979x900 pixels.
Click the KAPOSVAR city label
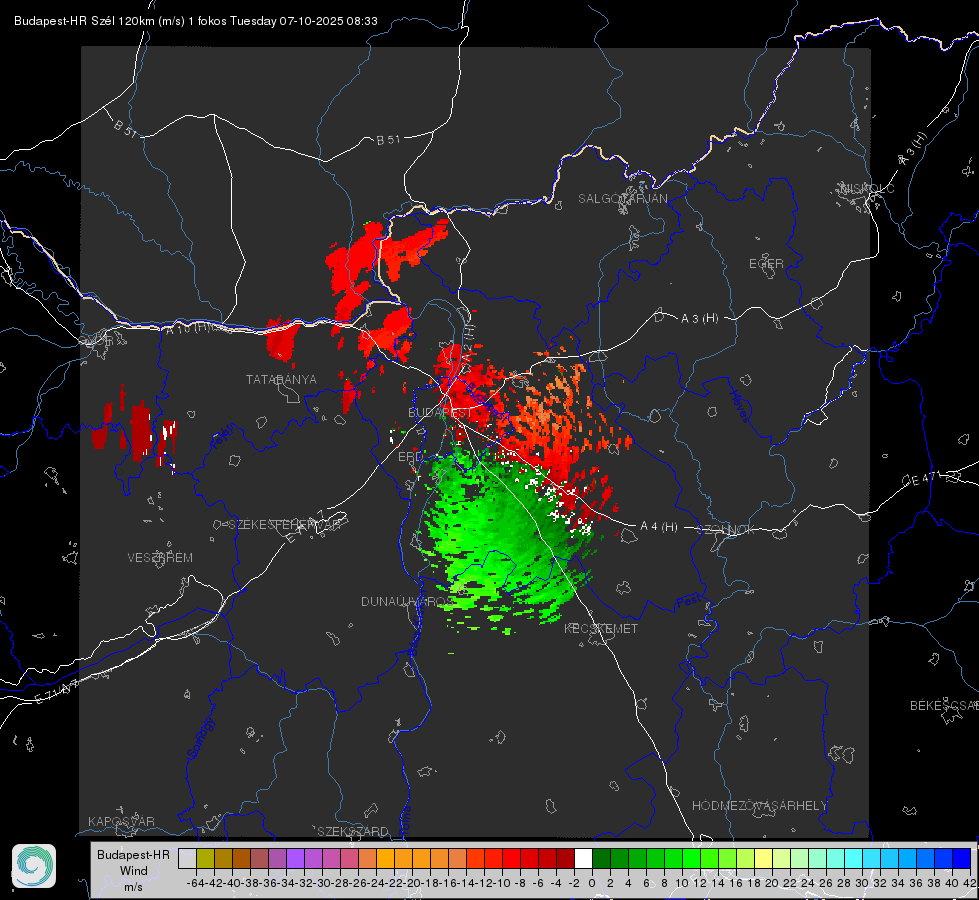coord(121,821)
